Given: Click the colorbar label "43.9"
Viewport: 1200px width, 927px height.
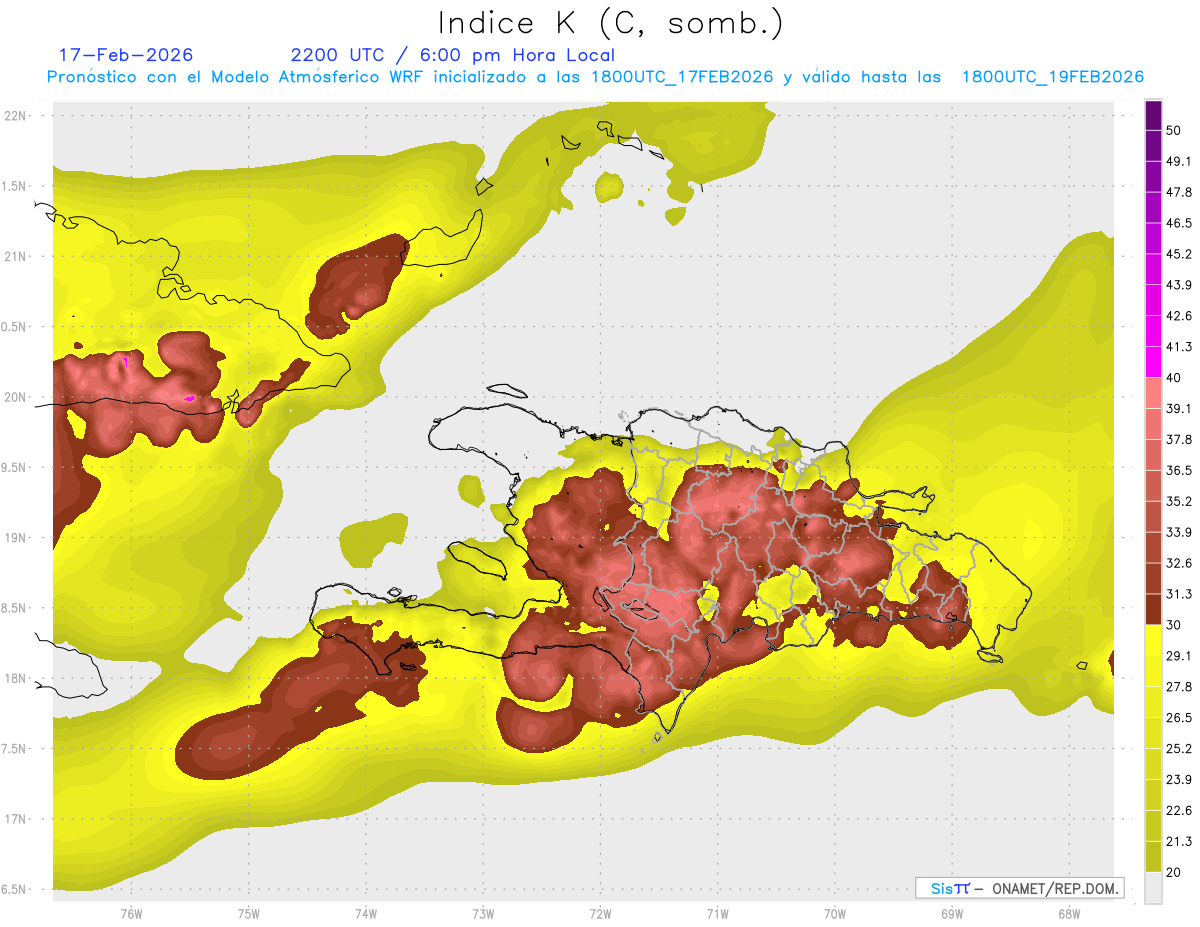Looking at the screenshot, I should coord(1179,285).
